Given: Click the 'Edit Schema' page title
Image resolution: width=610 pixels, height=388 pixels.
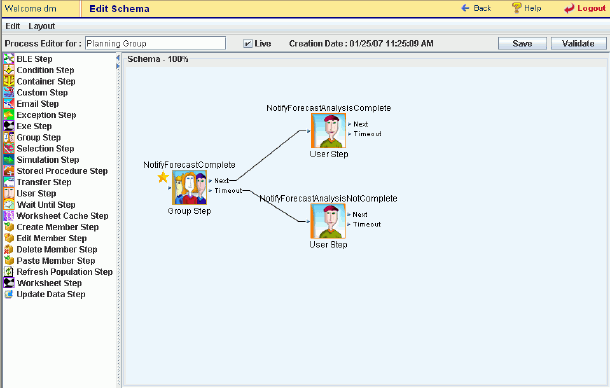Looking at the screenshot, I should 119,9.
